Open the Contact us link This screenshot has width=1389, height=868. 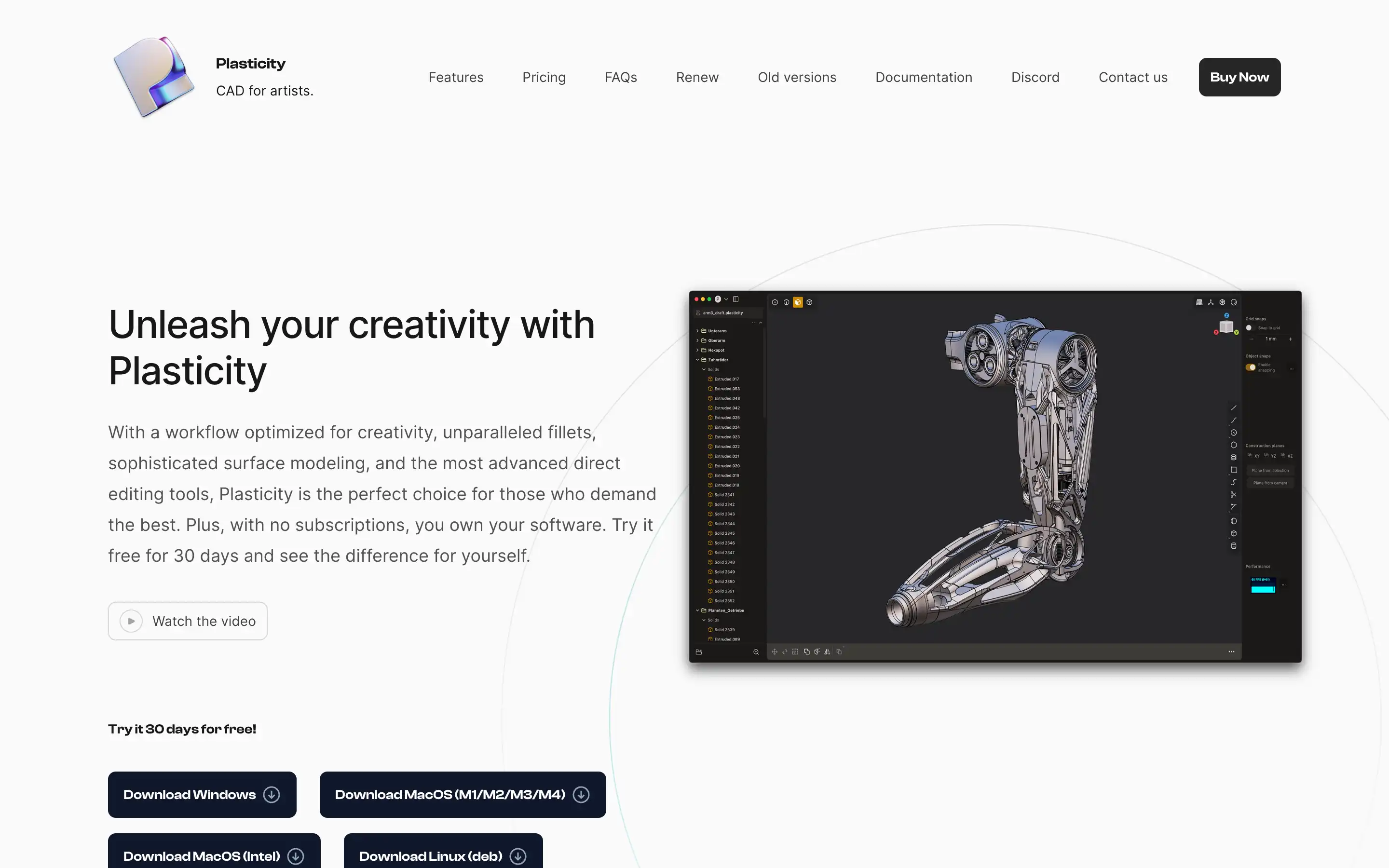pos(1132,78)
